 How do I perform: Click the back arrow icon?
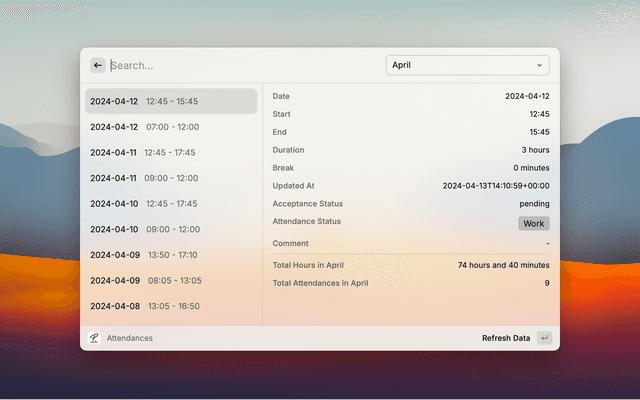coord(98,65)
